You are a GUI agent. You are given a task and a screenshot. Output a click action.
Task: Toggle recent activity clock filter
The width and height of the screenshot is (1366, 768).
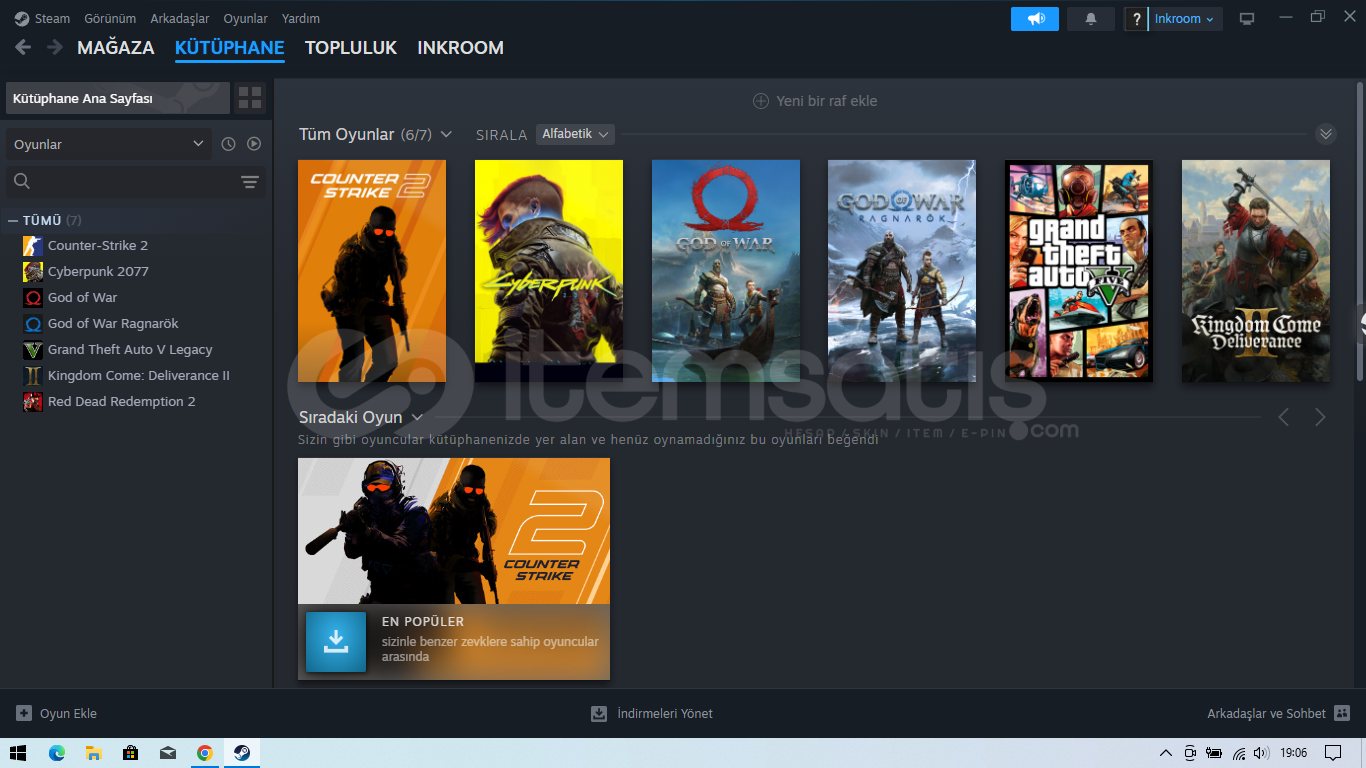[x=228, y=144]
